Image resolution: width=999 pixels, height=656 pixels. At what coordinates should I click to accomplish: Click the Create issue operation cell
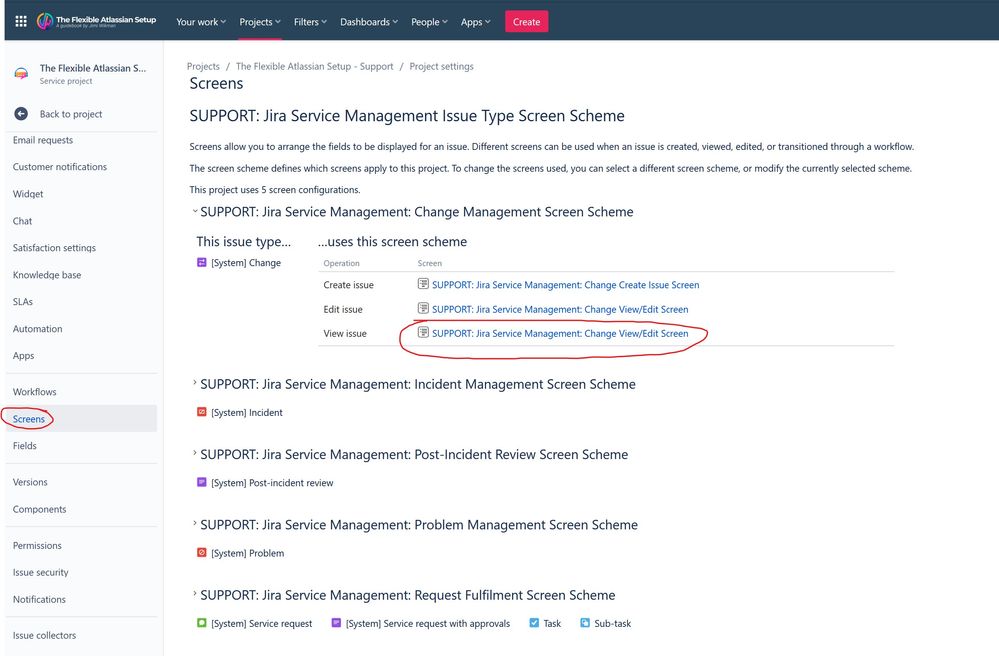(x=349, y=285)
